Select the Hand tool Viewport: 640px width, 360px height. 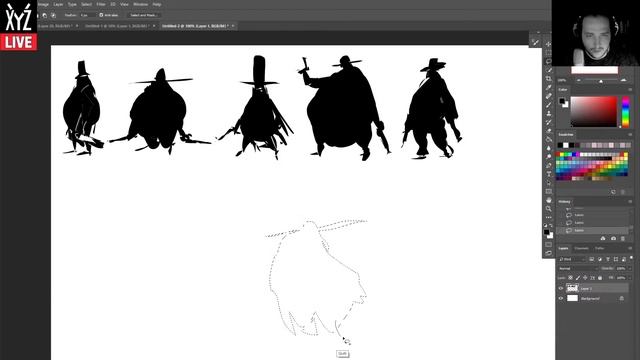tap(548, 200)
